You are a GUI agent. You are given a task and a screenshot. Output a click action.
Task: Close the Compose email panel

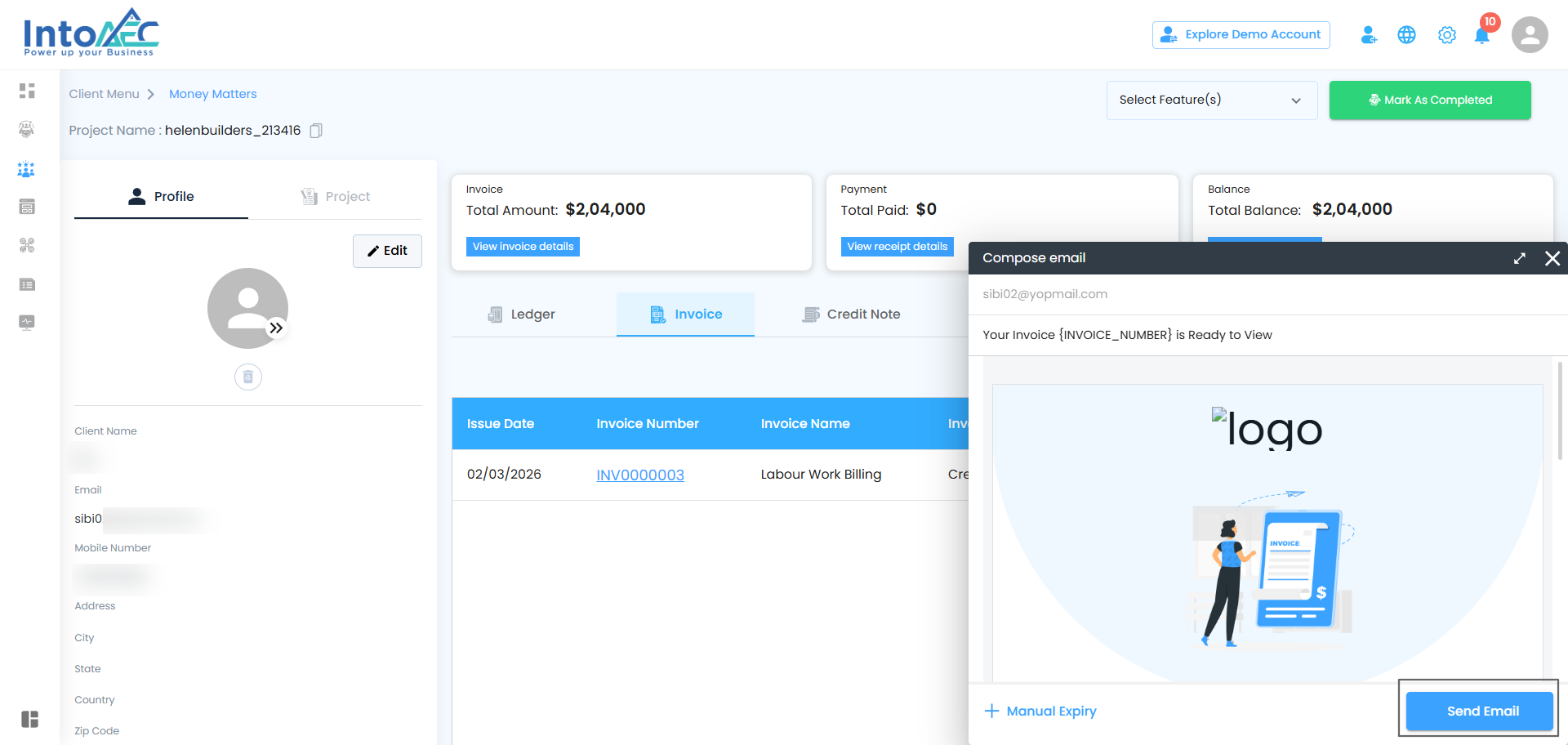click(1552, 258)
